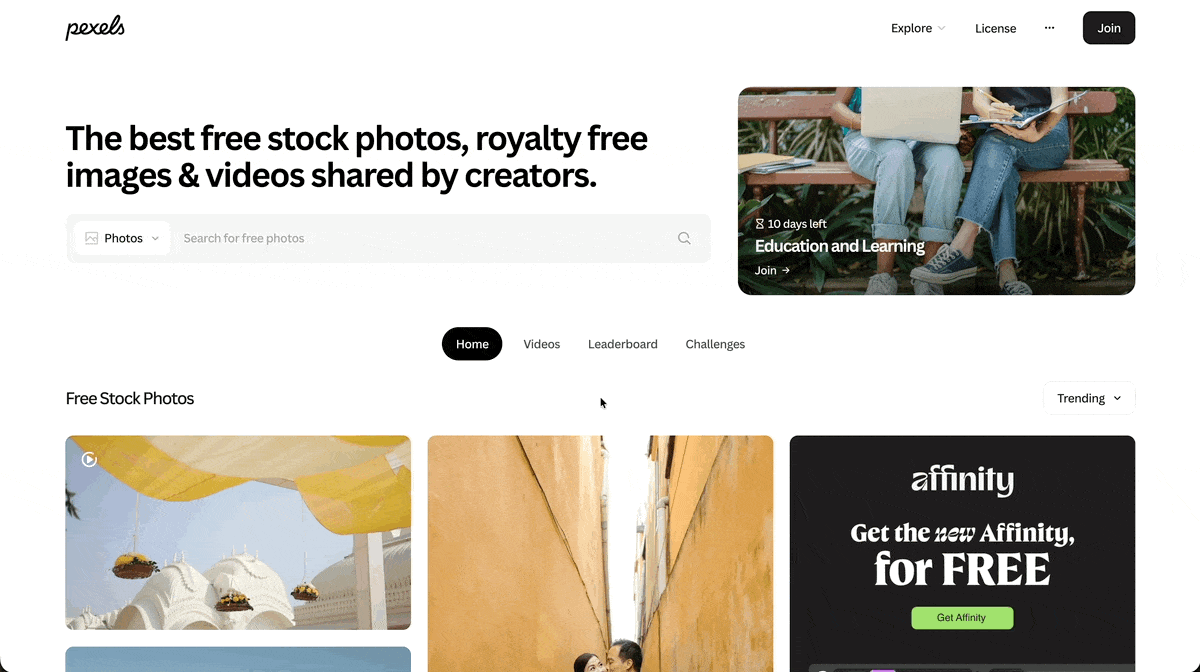Click the affinity logo in the ad

(x=962, y=480)
